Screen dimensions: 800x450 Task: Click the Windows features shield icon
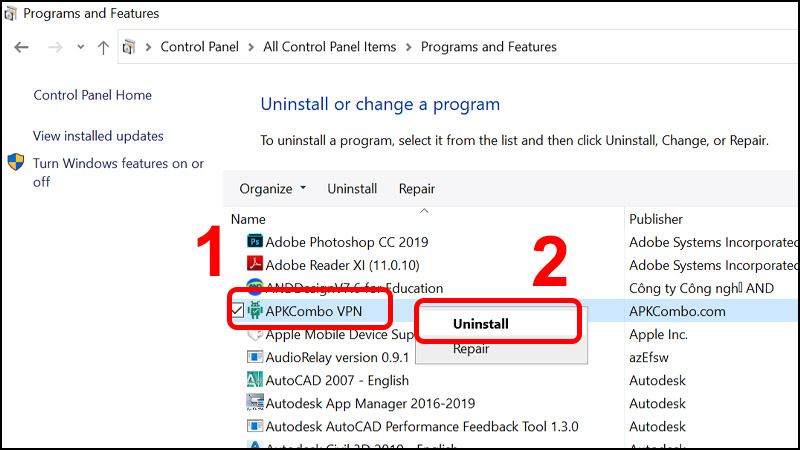(16, 163)
